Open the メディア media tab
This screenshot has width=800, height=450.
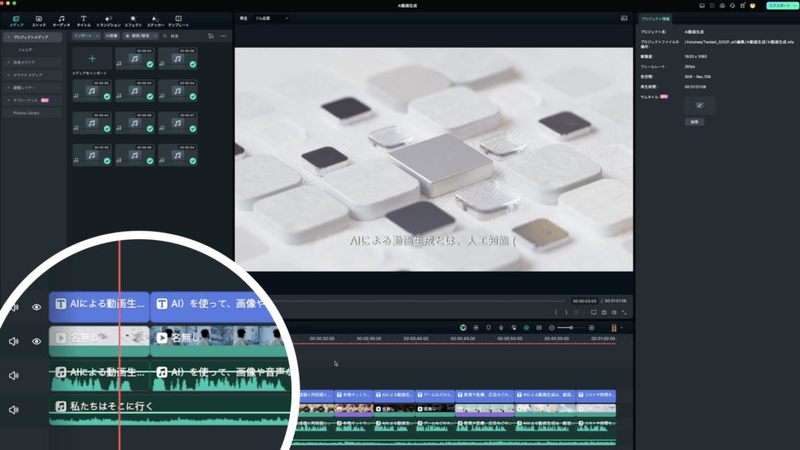pos(16,21)
